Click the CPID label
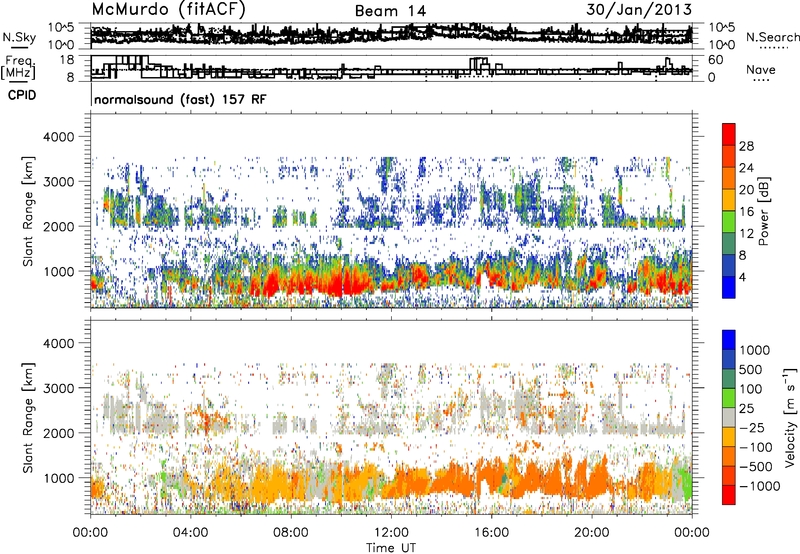This screenshot has height=554, width=800. (22, 95)
